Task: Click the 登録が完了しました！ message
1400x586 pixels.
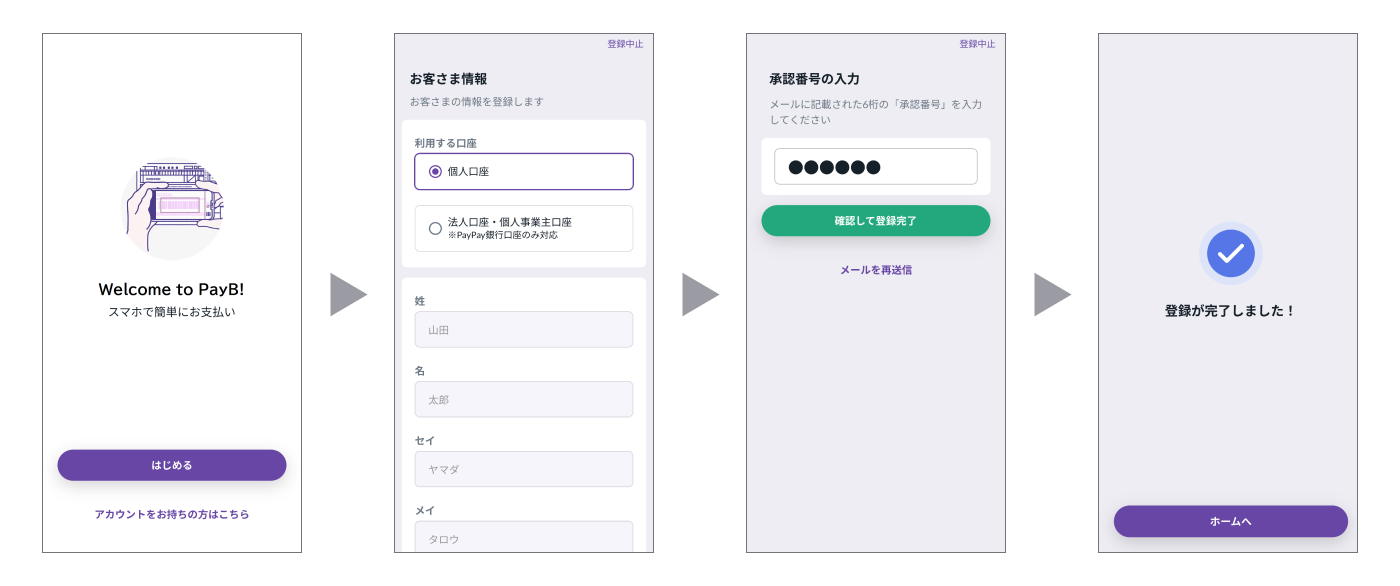Action: (x=1231, y=311)
